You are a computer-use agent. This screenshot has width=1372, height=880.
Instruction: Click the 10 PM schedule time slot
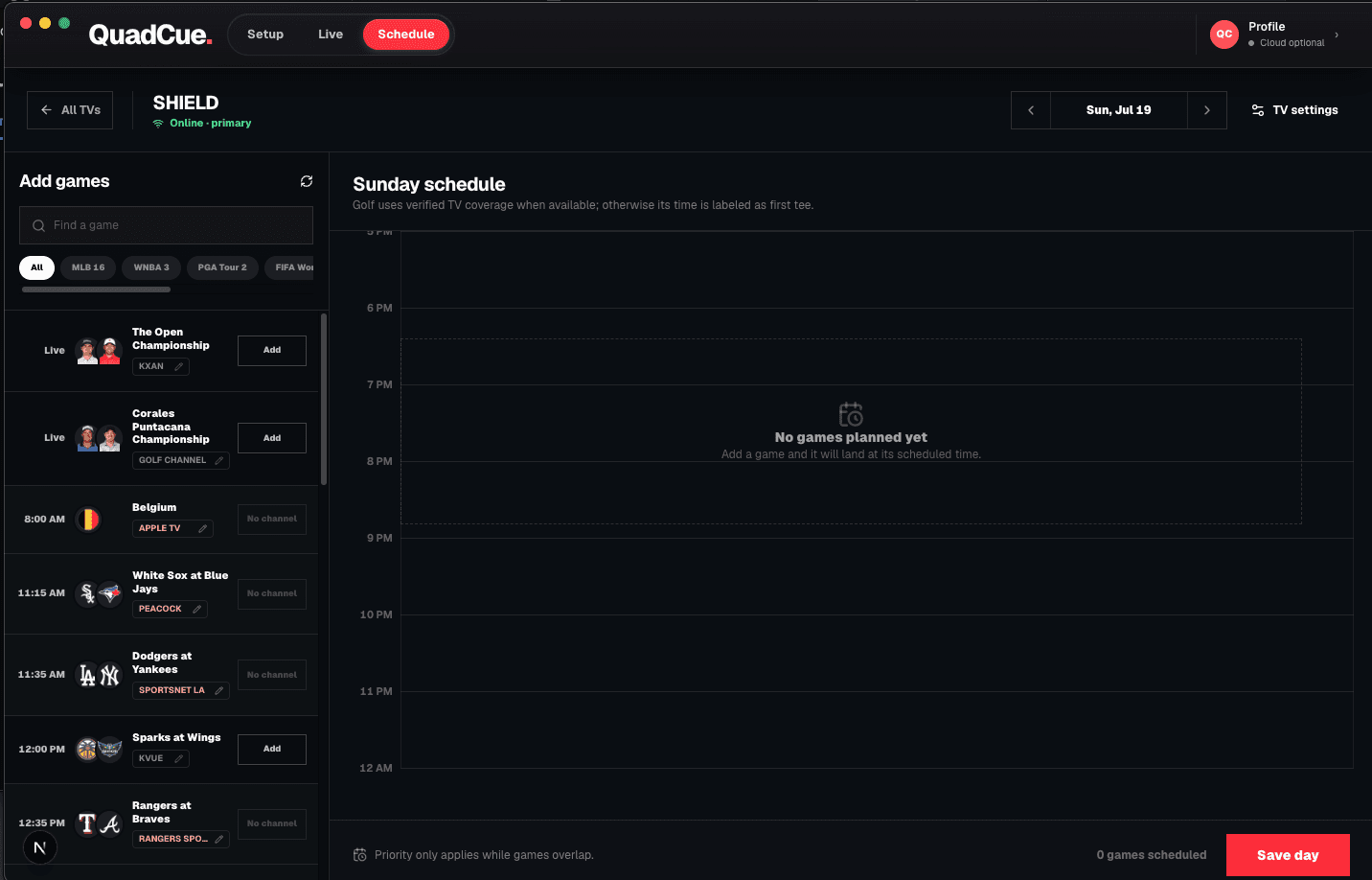(877, 653)
